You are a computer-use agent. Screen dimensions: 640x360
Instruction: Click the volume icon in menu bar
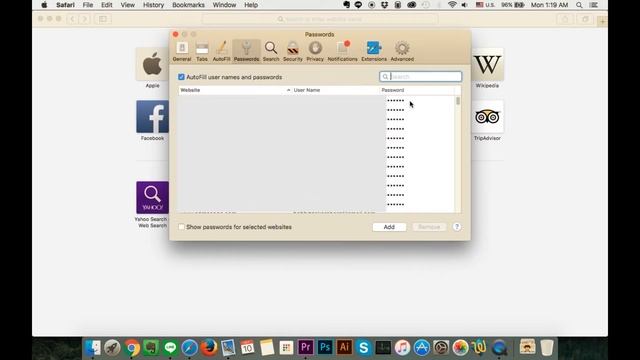[x=464, y=5]
